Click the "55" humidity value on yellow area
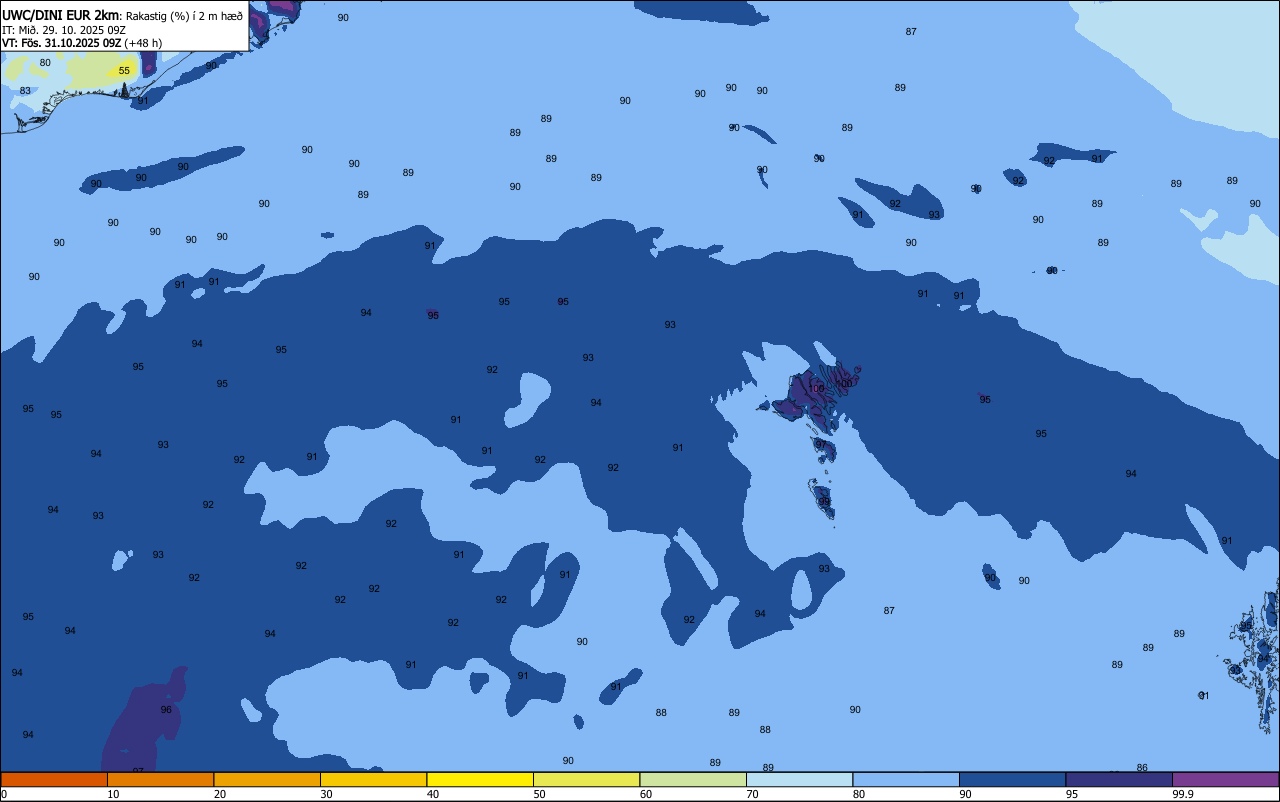 (x=124, y=71)
